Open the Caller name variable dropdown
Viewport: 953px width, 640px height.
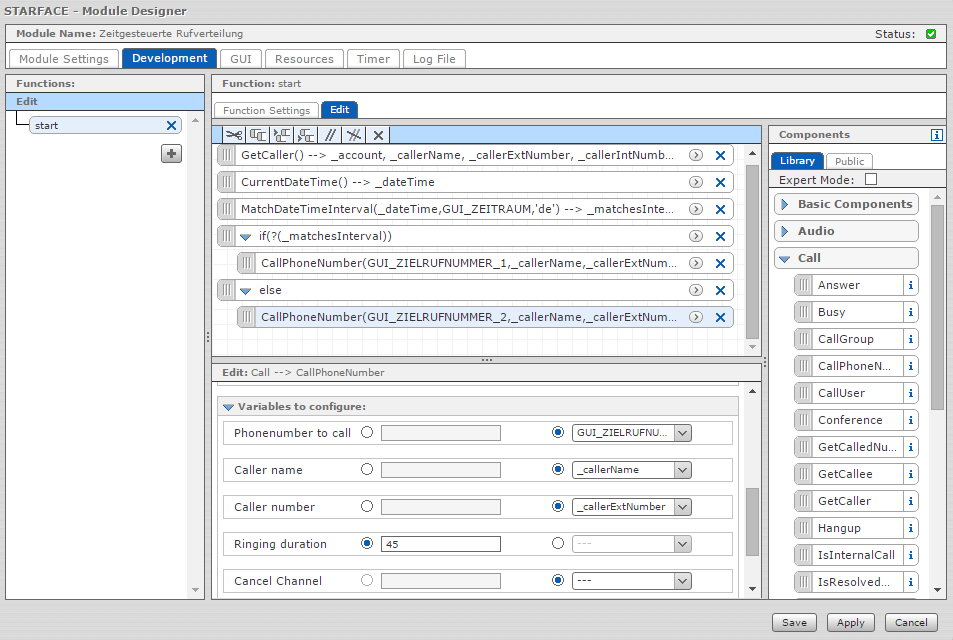tap(683, 470)
